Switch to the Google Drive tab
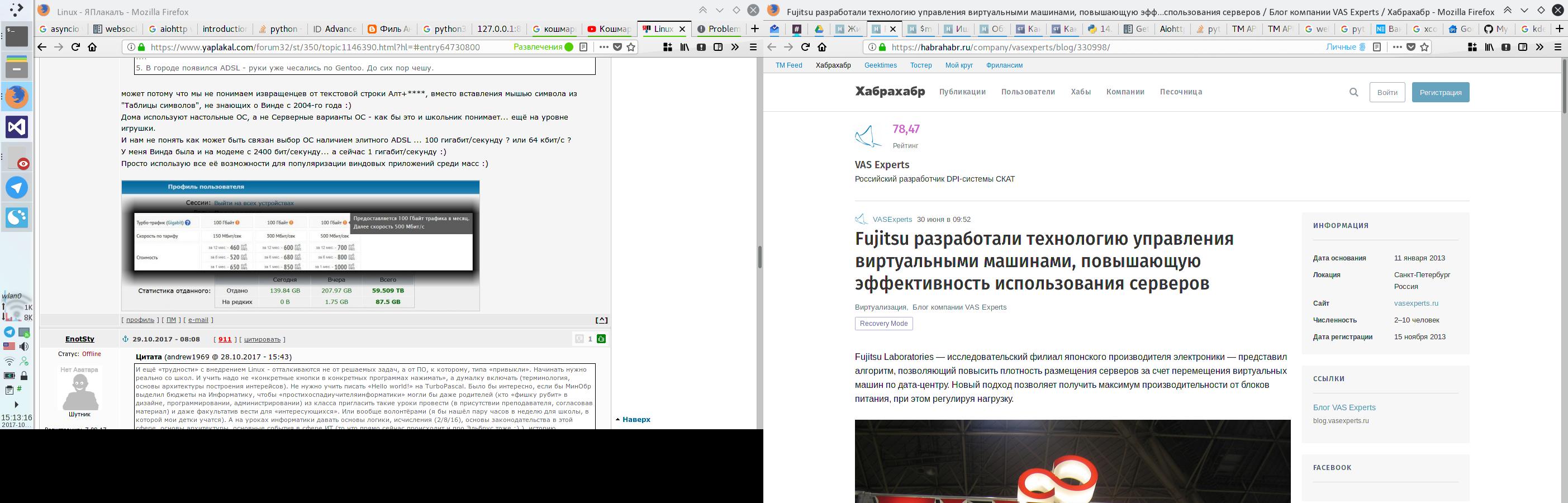The width and height of the screenshot is (1568, 503). tap(819, 29)
